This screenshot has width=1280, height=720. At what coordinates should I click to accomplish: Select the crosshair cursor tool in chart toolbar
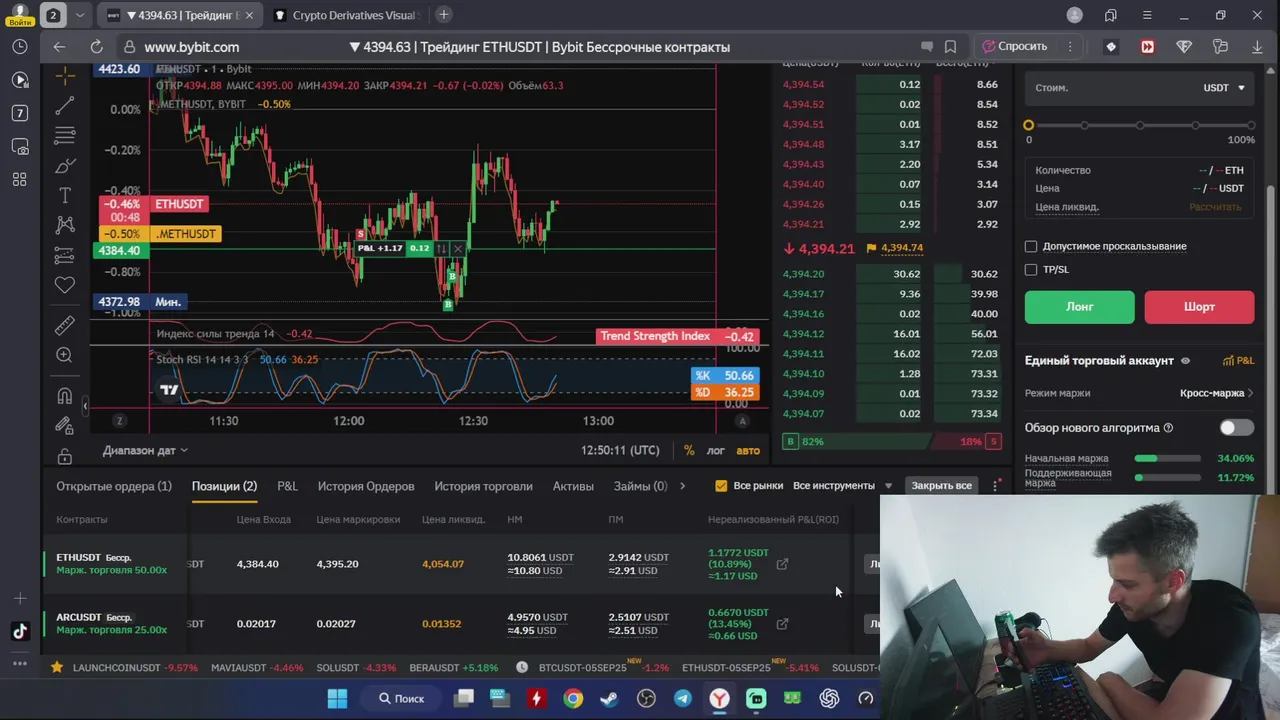click(x=65, y=77)
